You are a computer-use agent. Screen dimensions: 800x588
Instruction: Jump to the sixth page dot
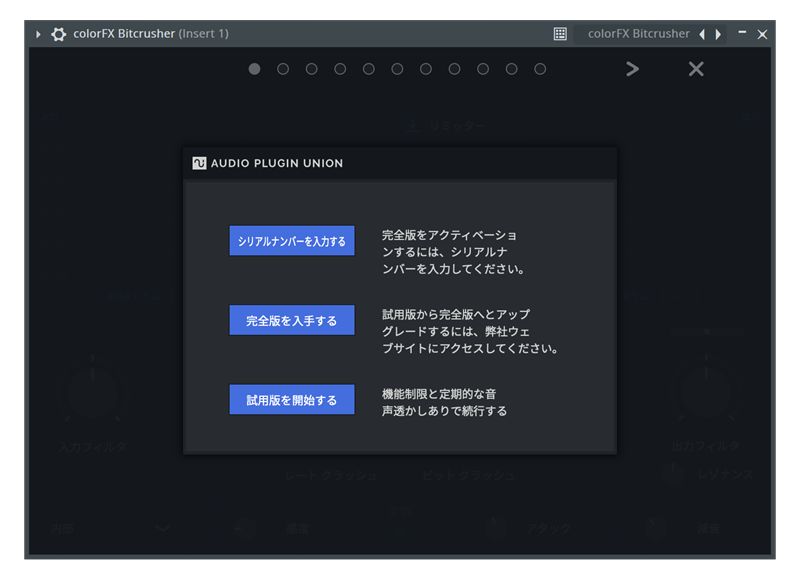(397, 69)
